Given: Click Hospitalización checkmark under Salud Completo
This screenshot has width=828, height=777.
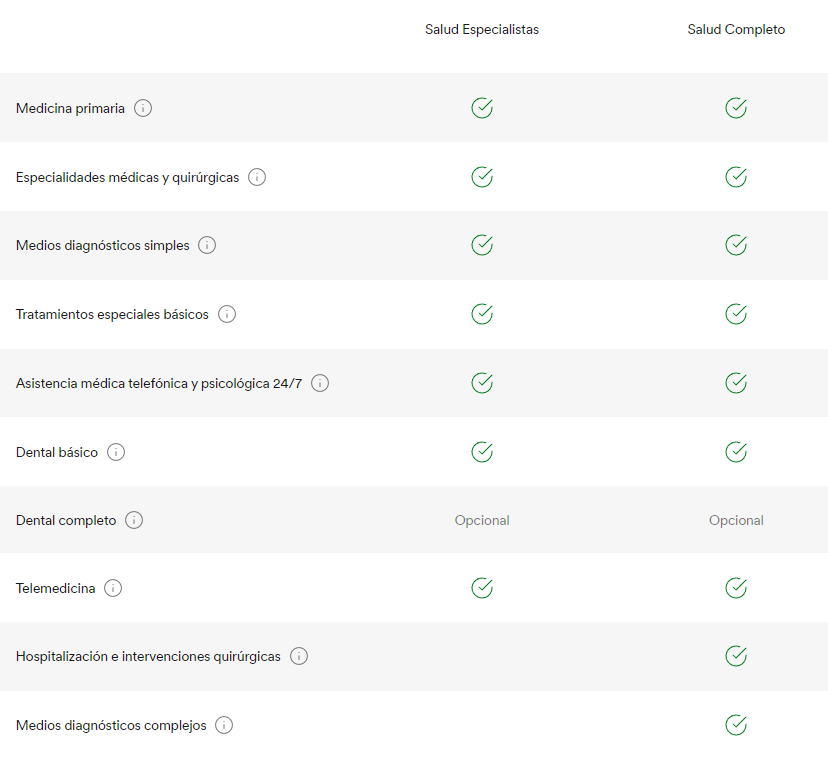Looking at the screenshot, I should point(736,656).
